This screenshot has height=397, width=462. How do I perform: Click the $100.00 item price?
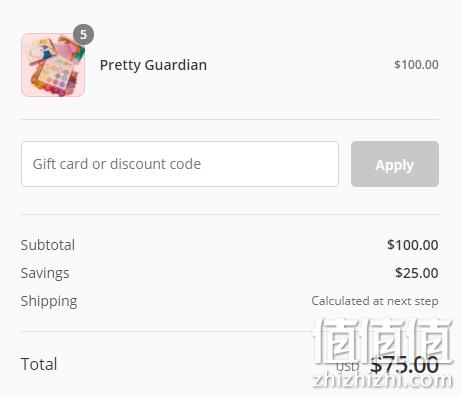coord(416,65)
